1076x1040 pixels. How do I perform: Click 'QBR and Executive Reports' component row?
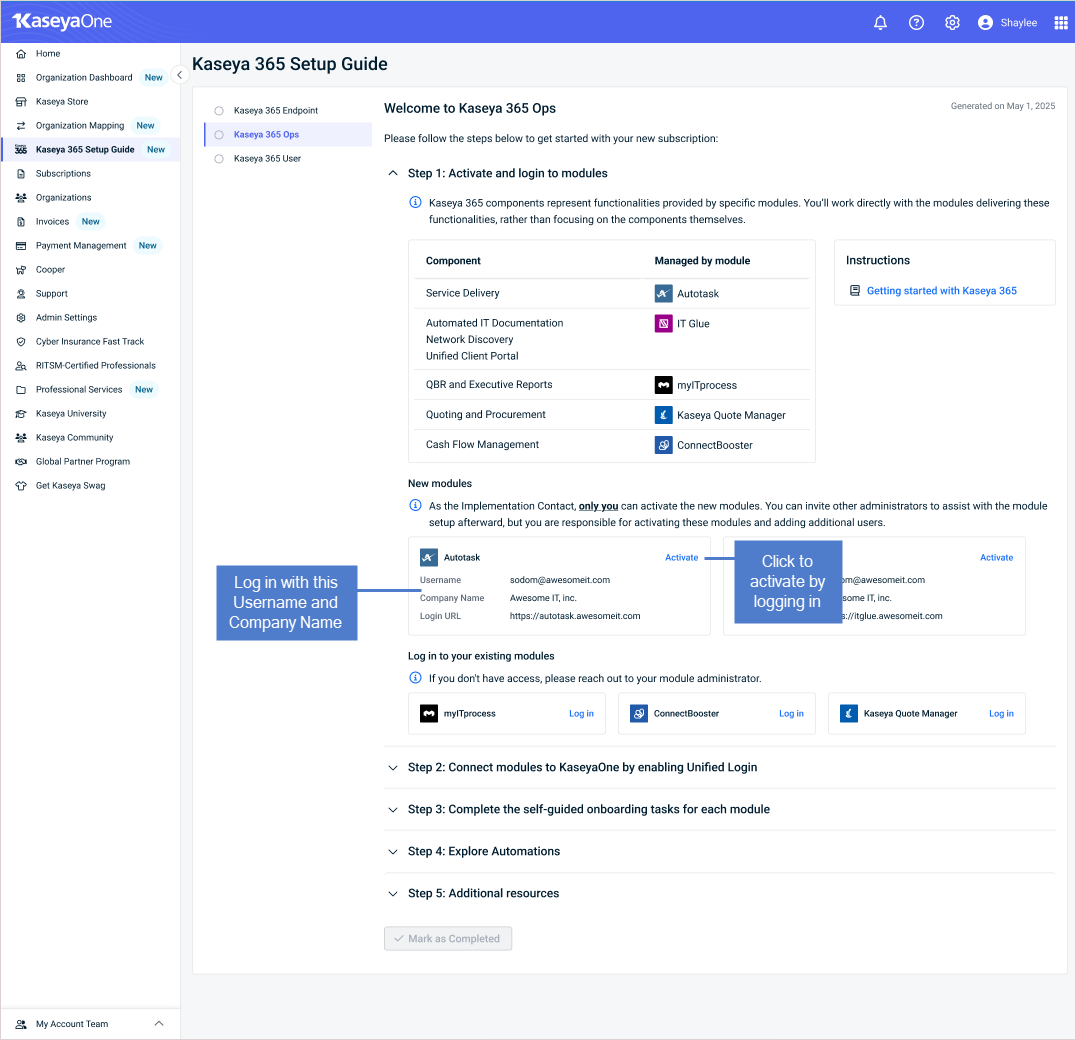tap(612, 385)
